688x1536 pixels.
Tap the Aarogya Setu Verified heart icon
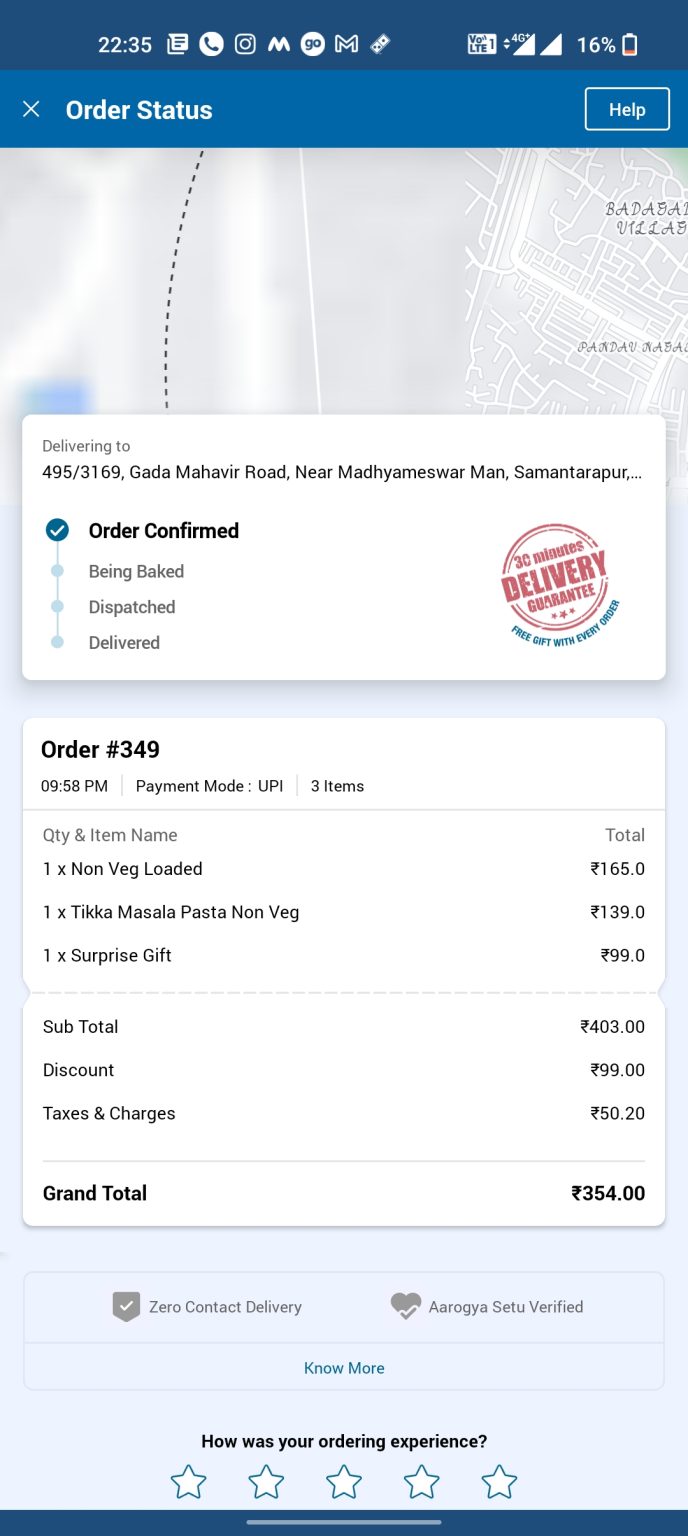tap(404, 1306)
